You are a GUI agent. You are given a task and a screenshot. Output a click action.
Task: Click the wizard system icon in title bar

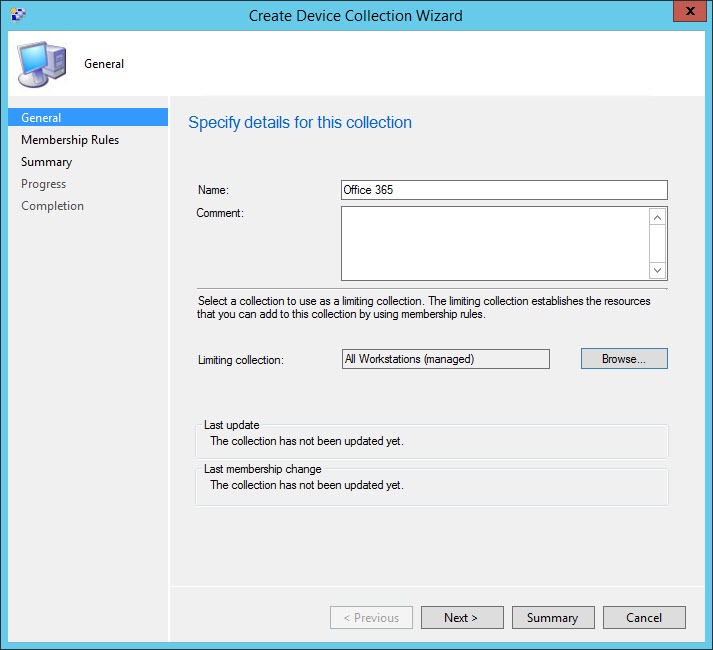tap(18, 15)
